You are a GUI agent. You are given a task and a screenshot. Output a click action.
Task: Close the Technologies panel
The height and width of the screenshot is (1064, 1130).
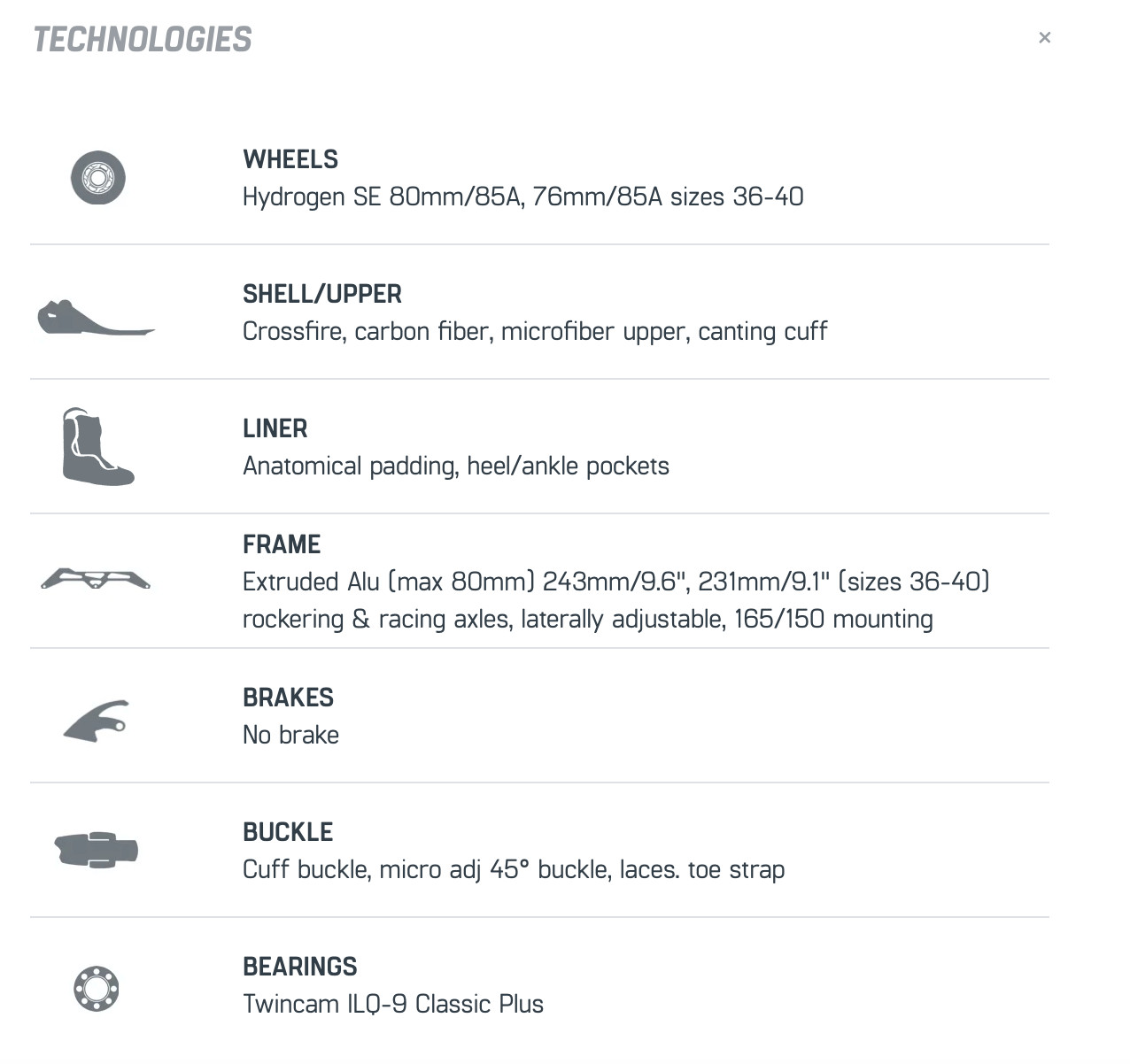point(1044,37)
